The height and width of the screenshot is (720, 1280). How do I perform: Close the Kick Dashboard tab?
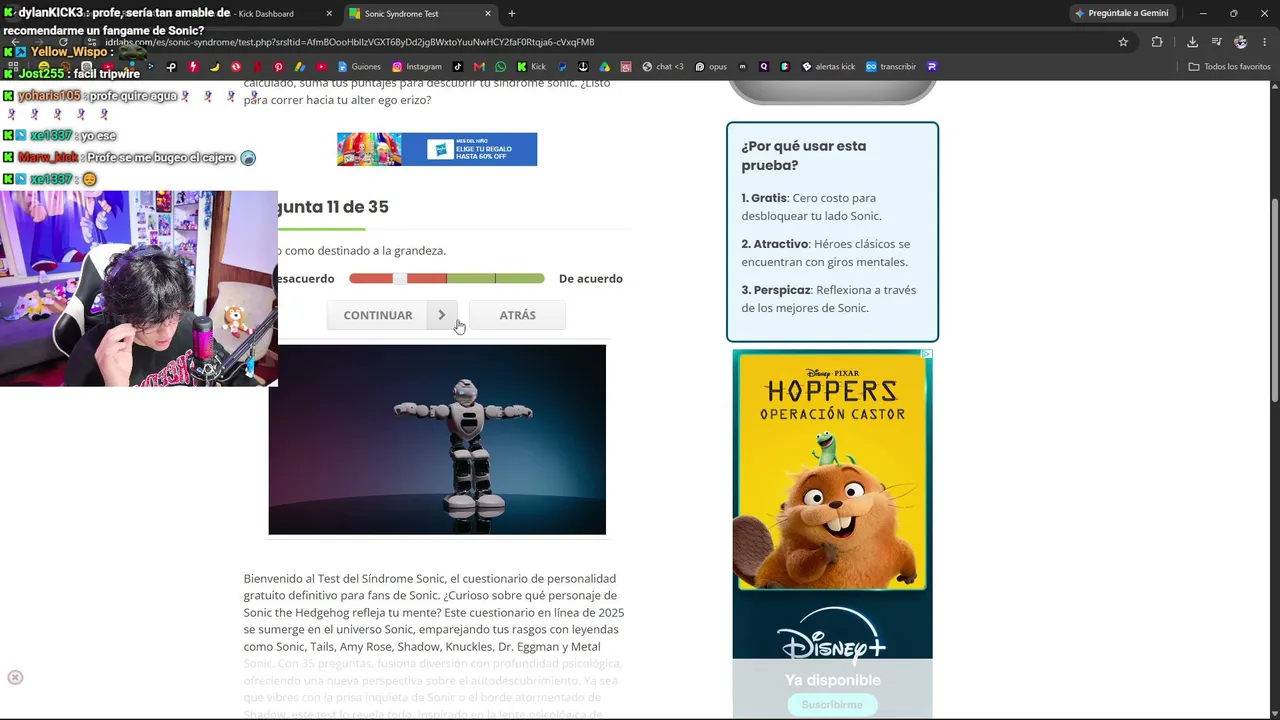click(329, 14)
